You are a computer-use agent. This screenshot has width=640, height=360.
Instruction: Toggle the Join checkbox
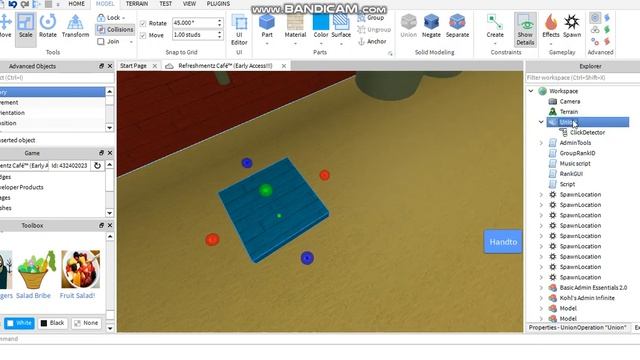tap(101, 42)
